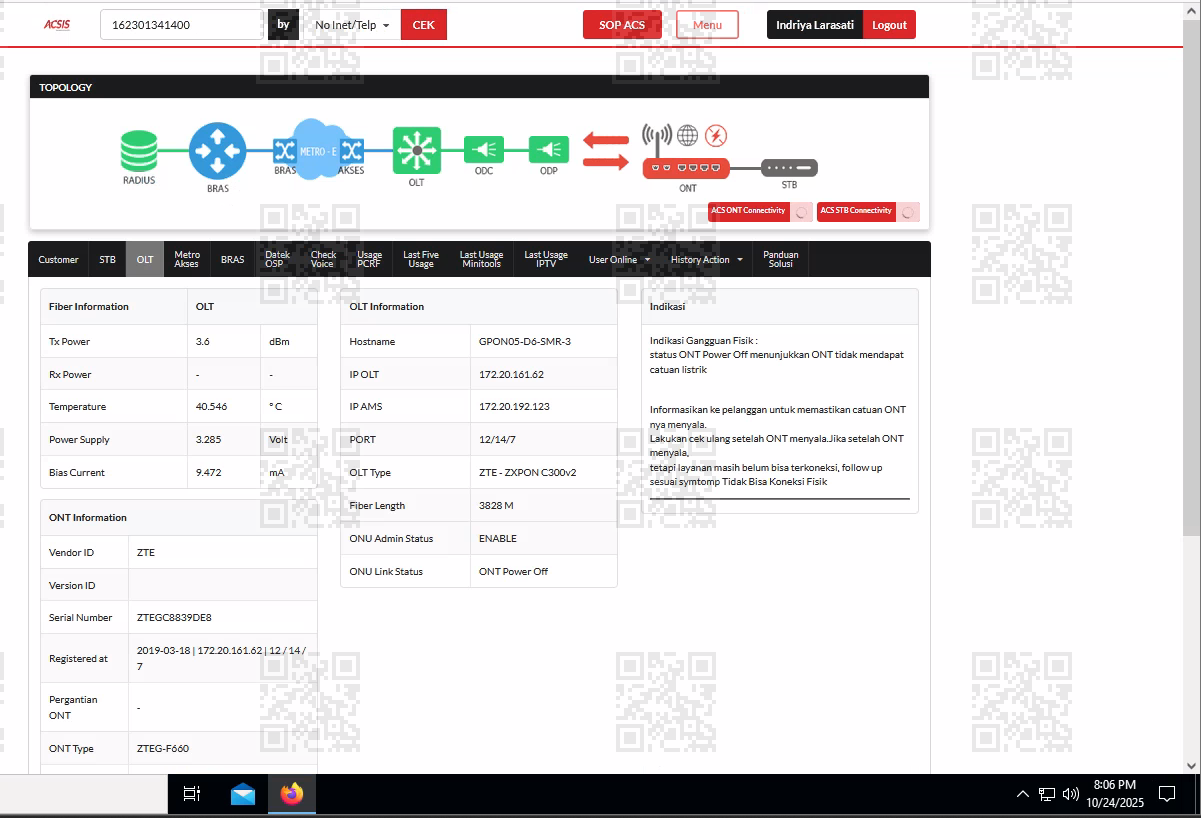Open the Metro Akses tab
This screenshot has width=1201, height=818.
187,260
